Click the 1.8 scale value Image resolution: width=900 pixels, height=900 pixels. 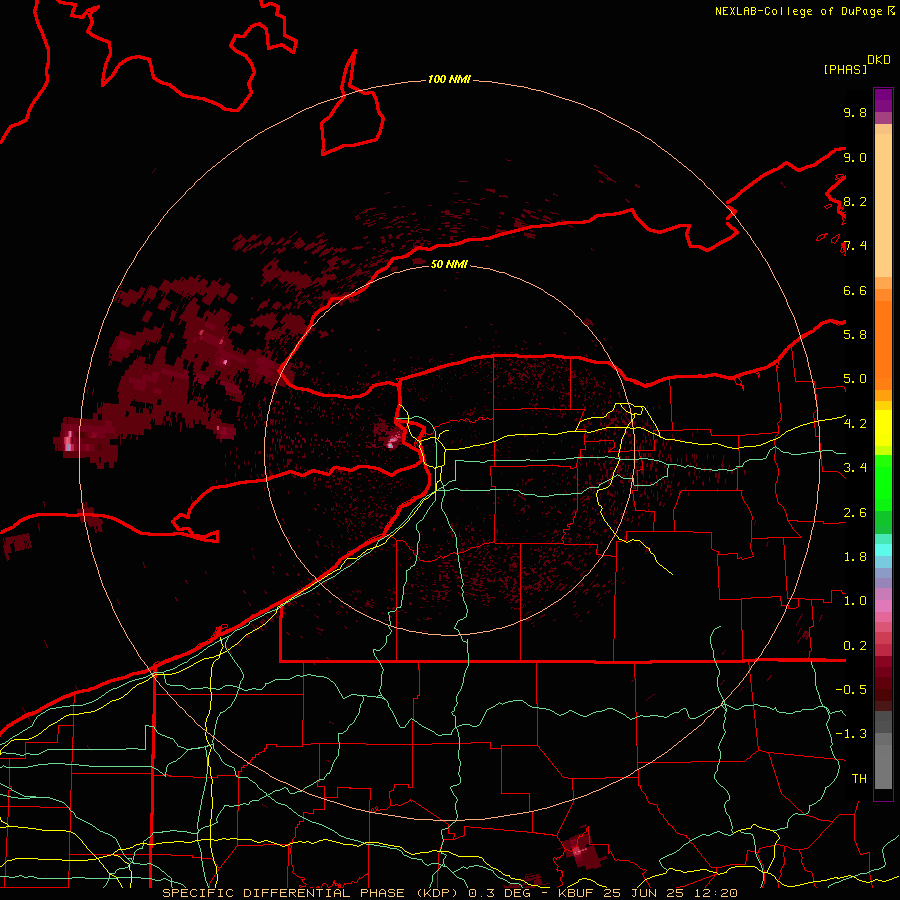(x=855, y=557)
